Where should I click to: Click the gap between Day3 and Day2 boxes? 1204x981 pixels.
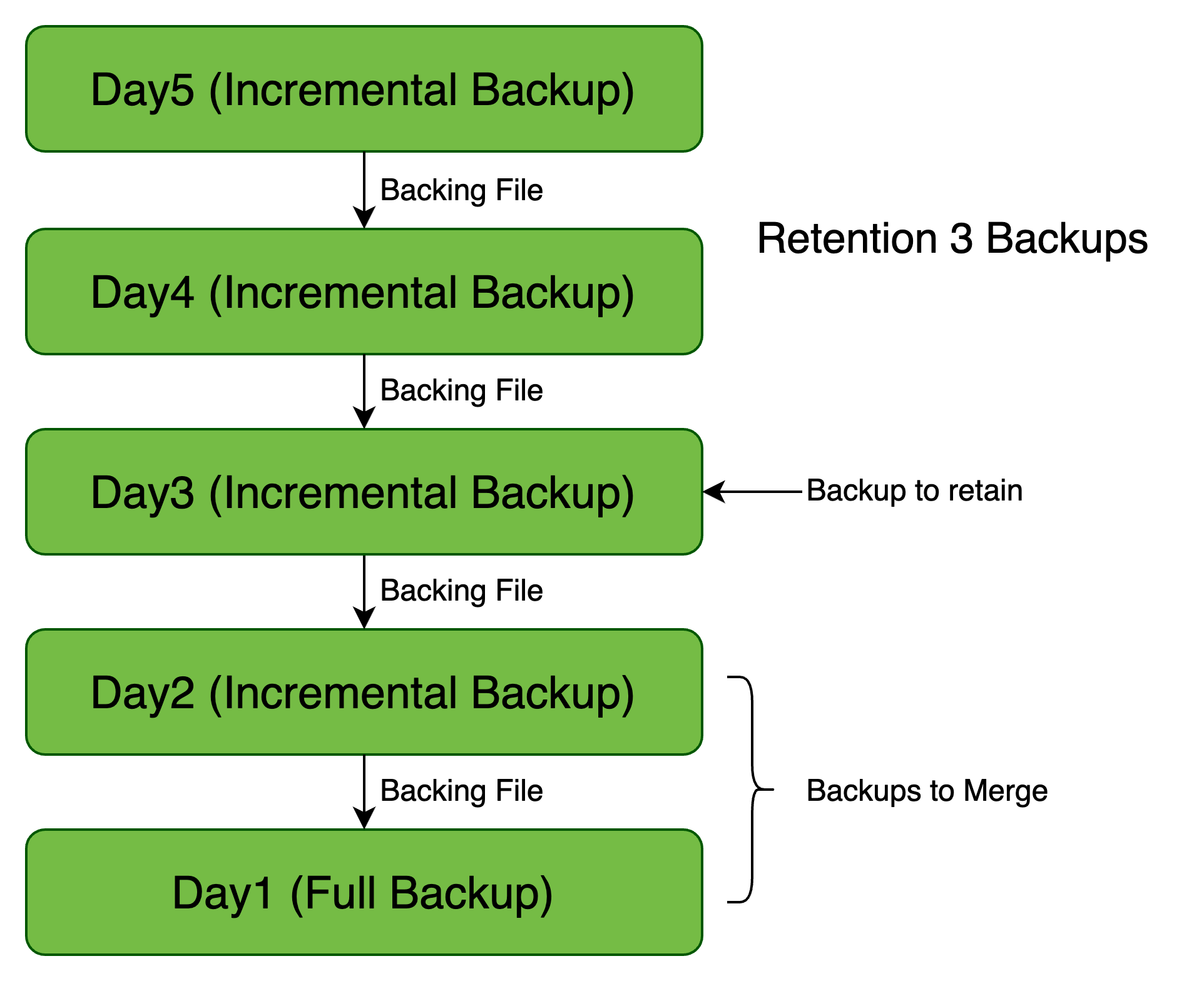pyautogui.click(x=364, y=592)
